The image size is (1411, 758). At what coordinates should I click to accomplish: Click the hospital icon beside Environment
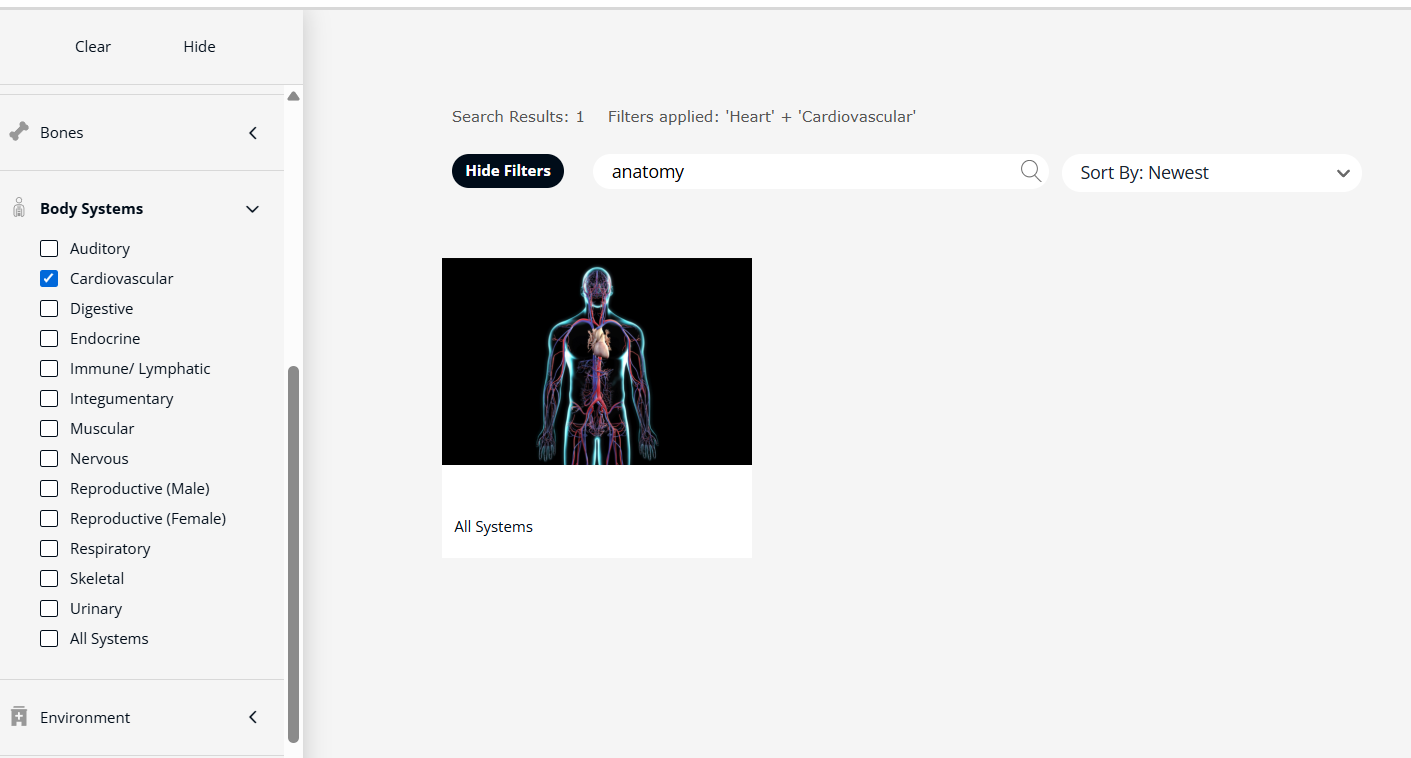click(18, 717)
